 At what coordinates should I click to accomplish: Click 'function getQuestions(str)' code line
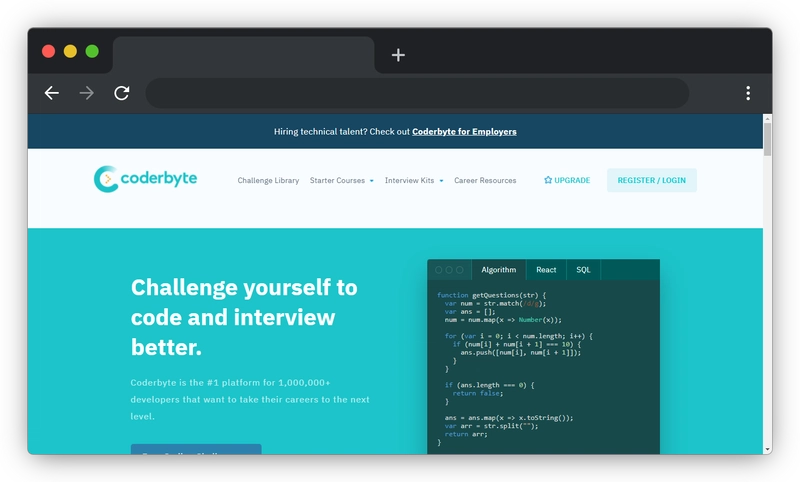point(491,295)
